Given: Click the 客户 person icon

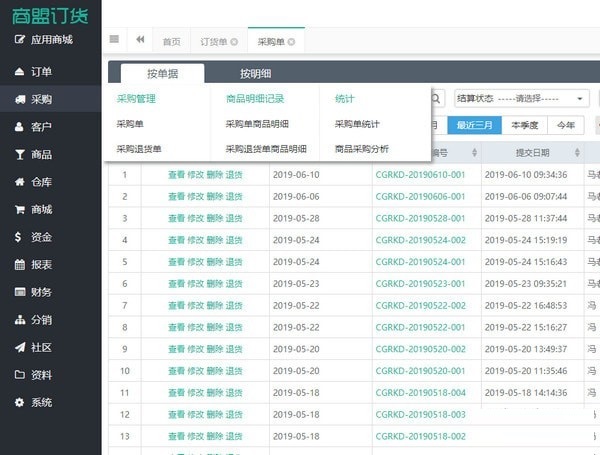Looking at the screenshot, I should click(20, 127).
